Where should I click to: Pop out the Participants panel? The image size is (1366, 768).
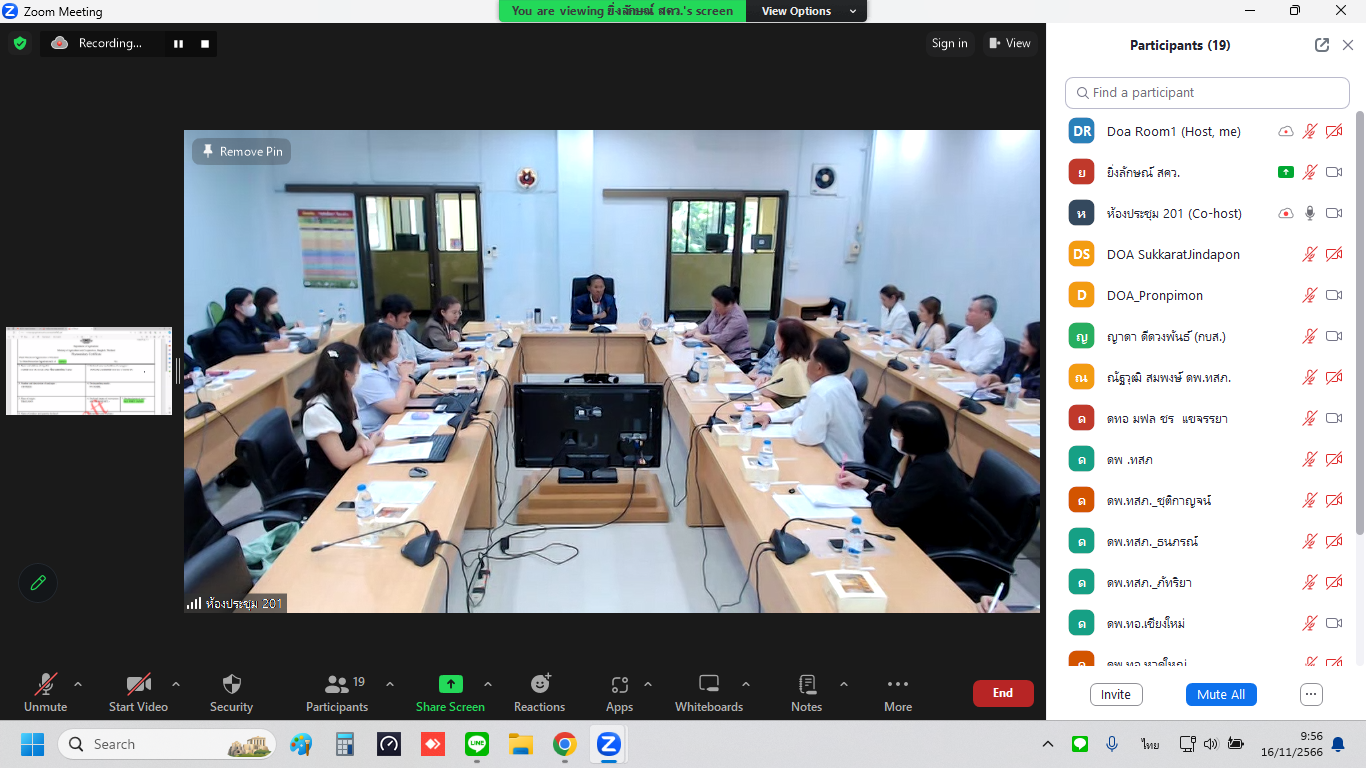pyautogui.click(x=1322, y=45)
